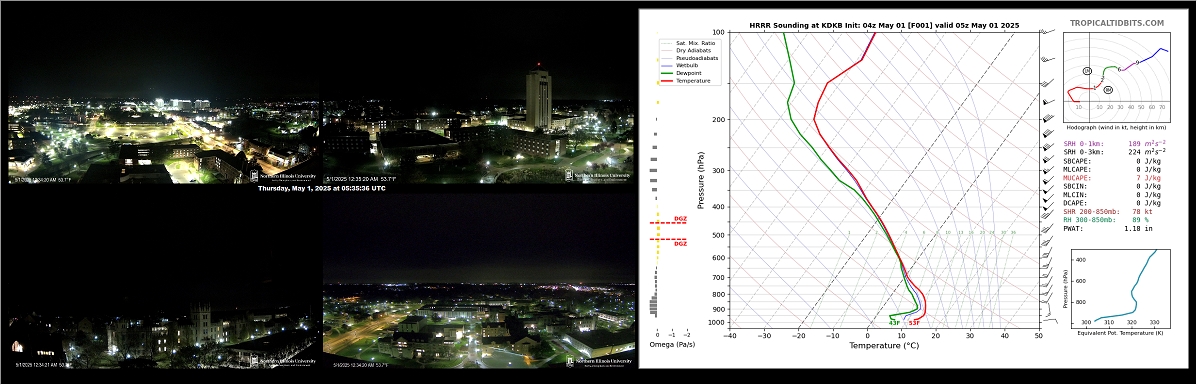Image resolution: width=1197 pixels, height=385 pixels.
Task: Click the Thursday, May 1, 2025 UTC timestamp
Action: click(321, 188)
